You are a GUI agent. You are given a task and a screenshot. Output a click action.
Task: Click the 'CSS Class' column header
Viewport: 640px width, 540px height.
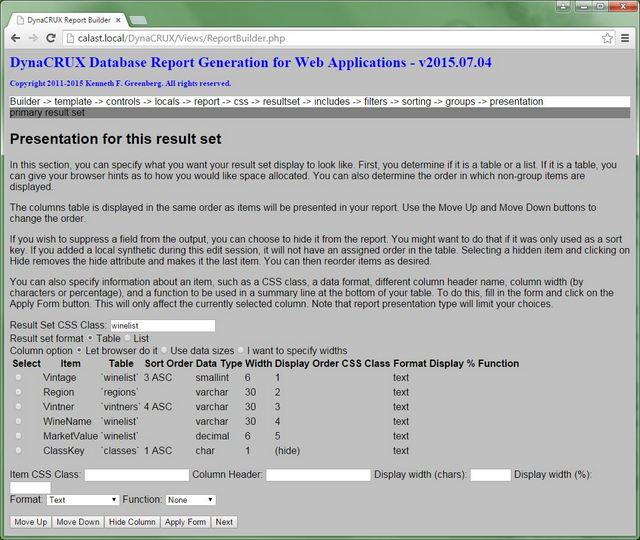pyautogui.click(x=366, y=363)
